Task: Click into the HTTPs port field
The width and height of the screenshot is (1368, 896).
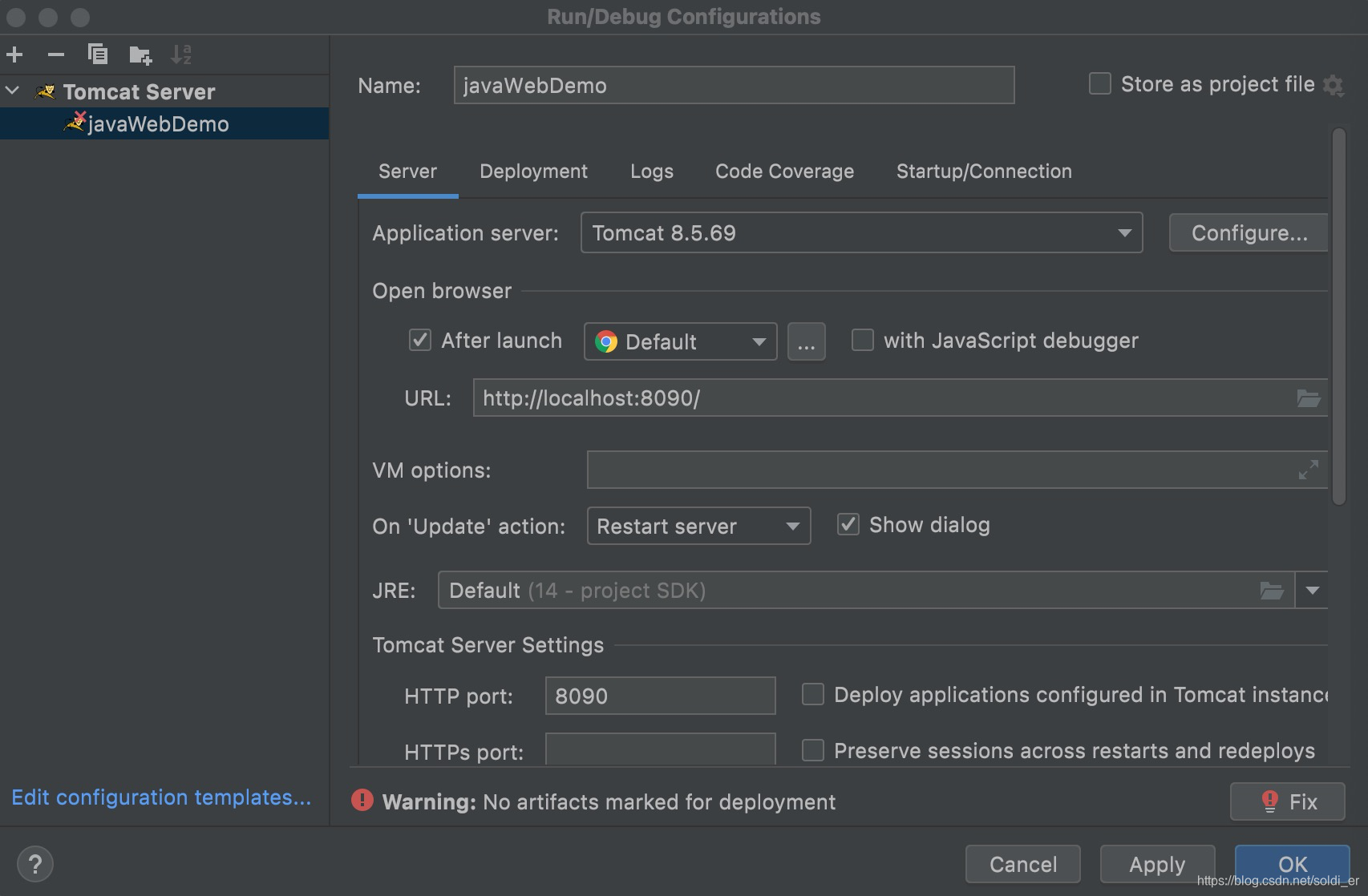Action: 660,749
